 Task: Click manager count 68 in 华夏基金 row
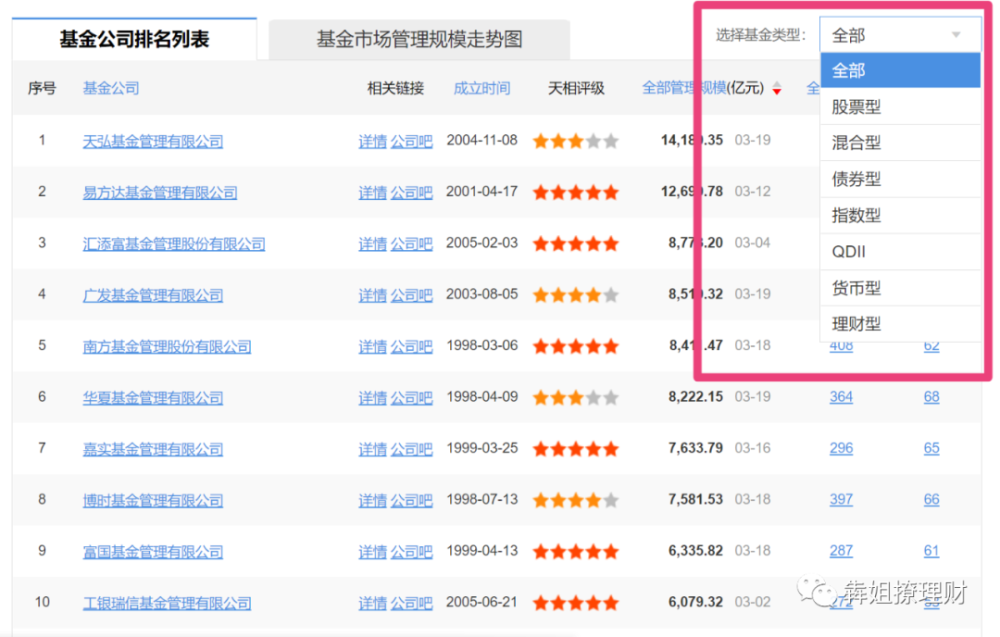[x=932, y=397]
